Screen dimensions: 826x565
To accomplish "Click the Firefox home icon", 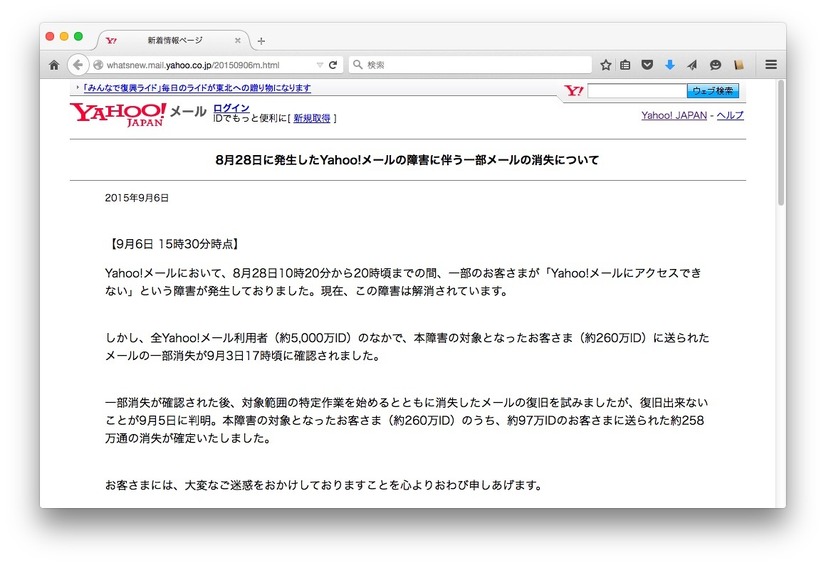I will (x=54, y=65).
